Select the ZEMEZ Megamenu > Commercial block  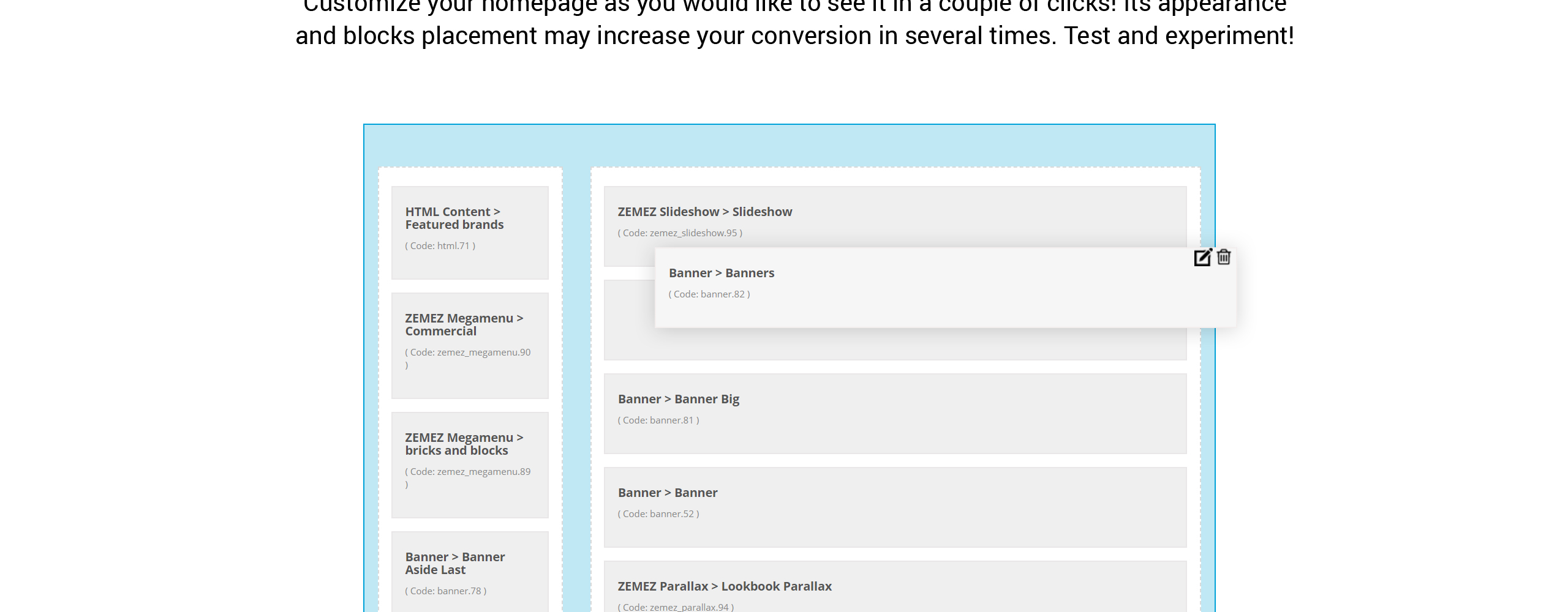pyautogui.click(x=470, y=346)
